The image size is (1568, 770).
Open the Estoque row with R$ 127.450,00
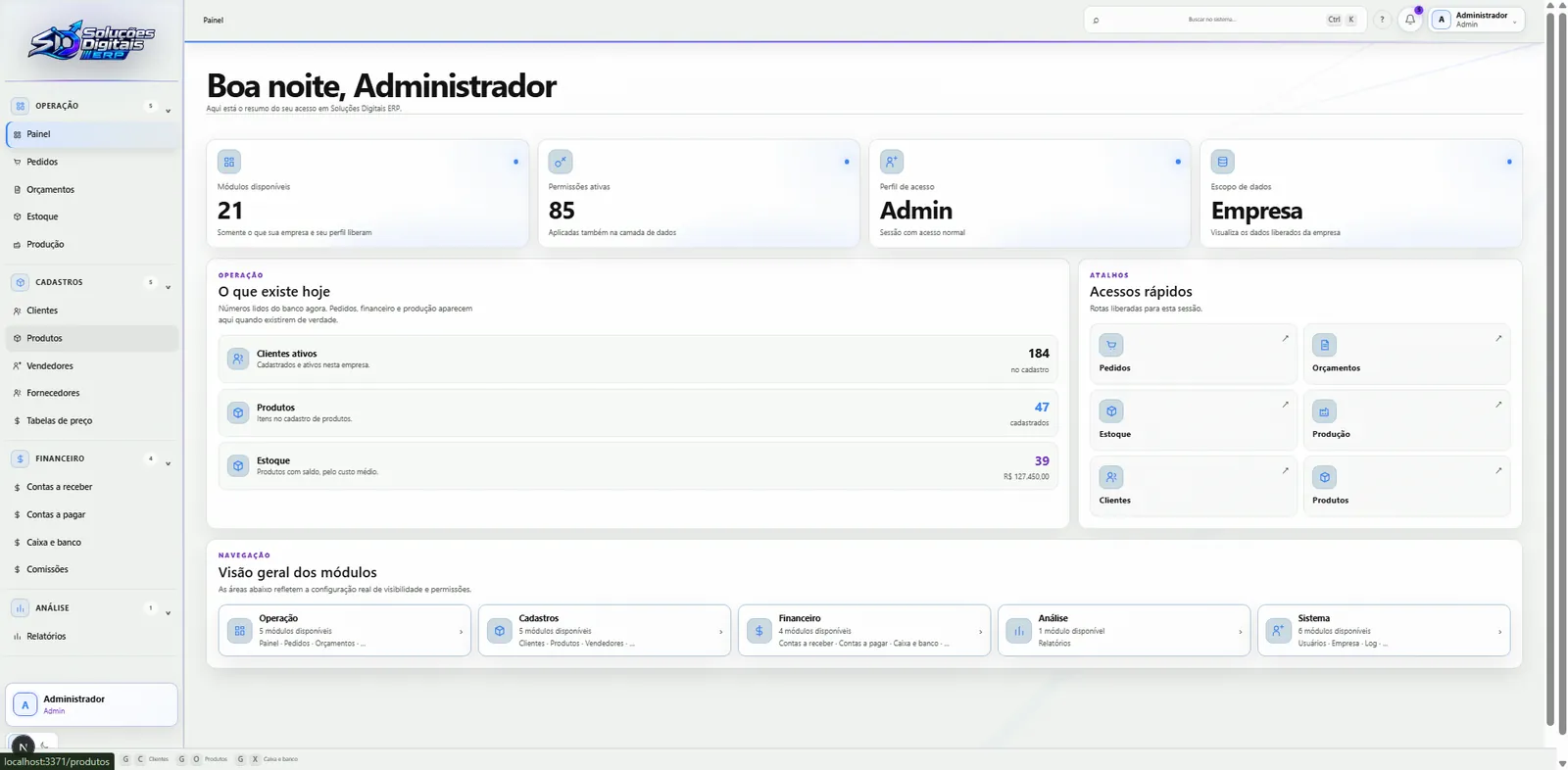[638, 466]
